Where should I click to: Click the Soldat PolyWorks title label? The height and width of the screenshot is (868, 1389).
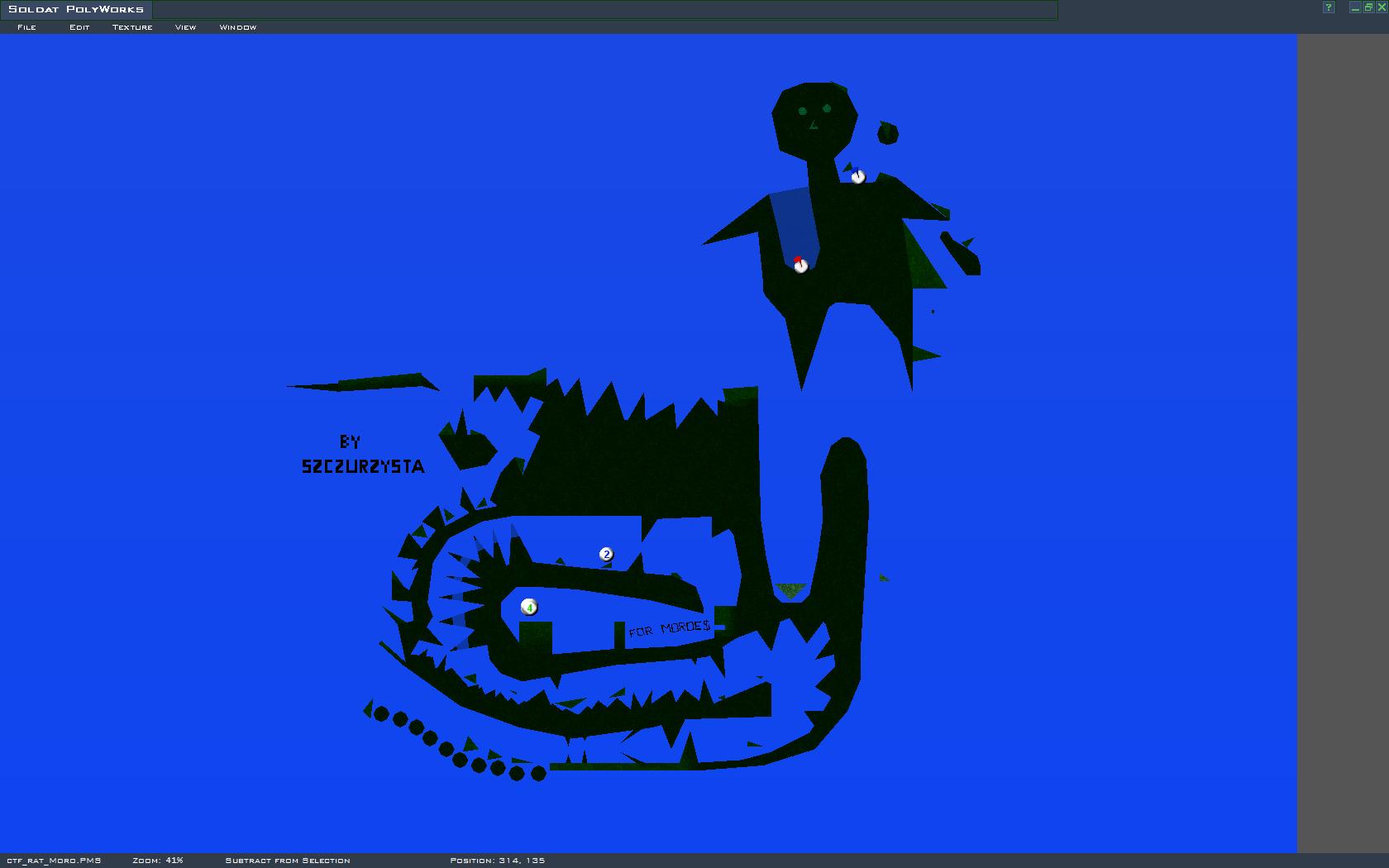[76, 9]
